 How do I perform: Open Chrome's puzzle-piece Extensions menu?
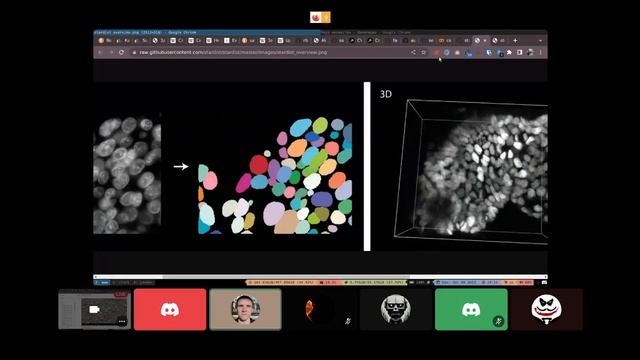click(509, 52)
